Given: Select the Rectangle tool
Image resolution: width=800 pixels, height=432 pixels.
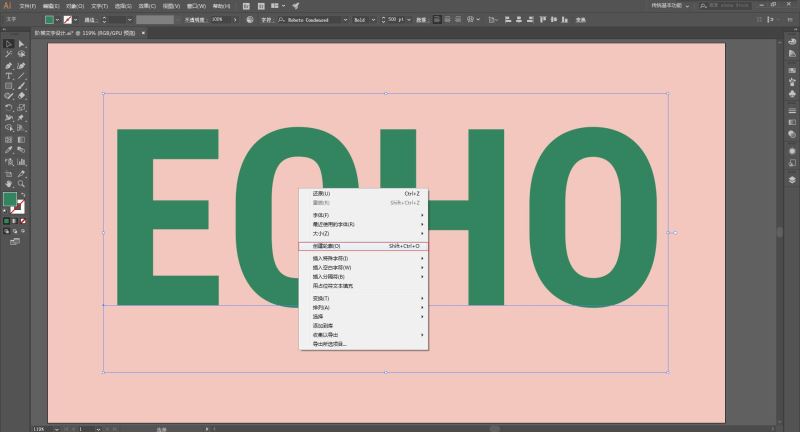Looking at the screenshot, I should pos(9,86).
